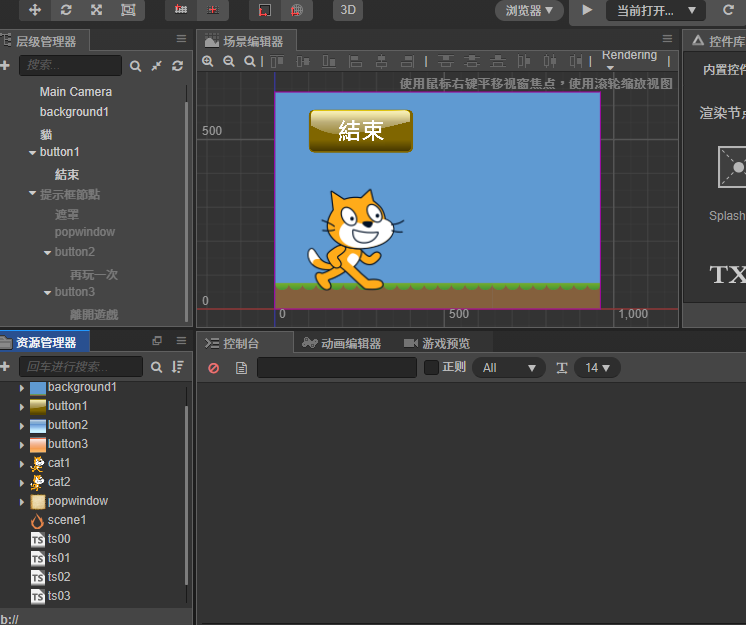
Task: Select the Scale transform tool
Action: coord(97,10)
